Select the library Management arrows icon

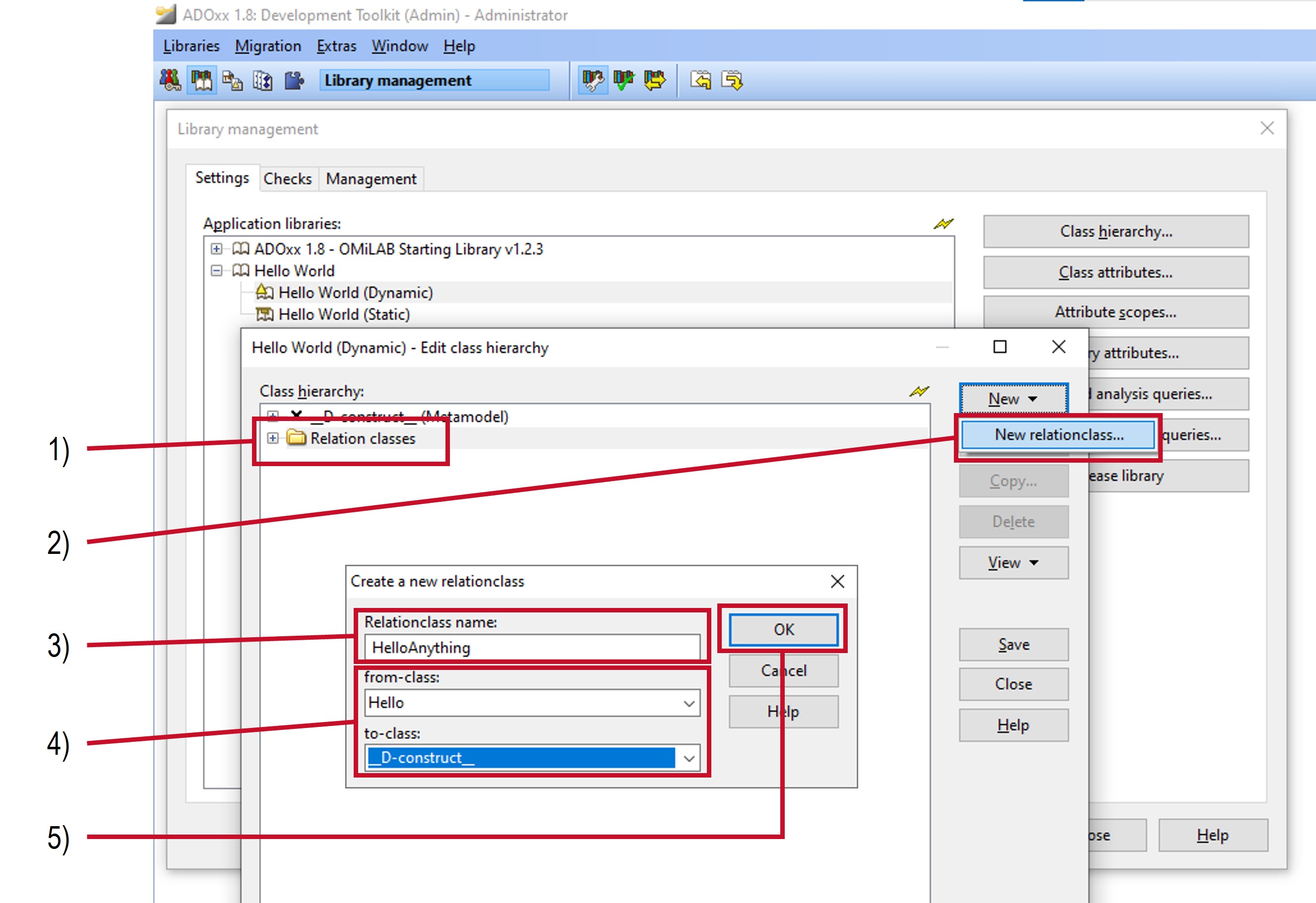[655, 80]
